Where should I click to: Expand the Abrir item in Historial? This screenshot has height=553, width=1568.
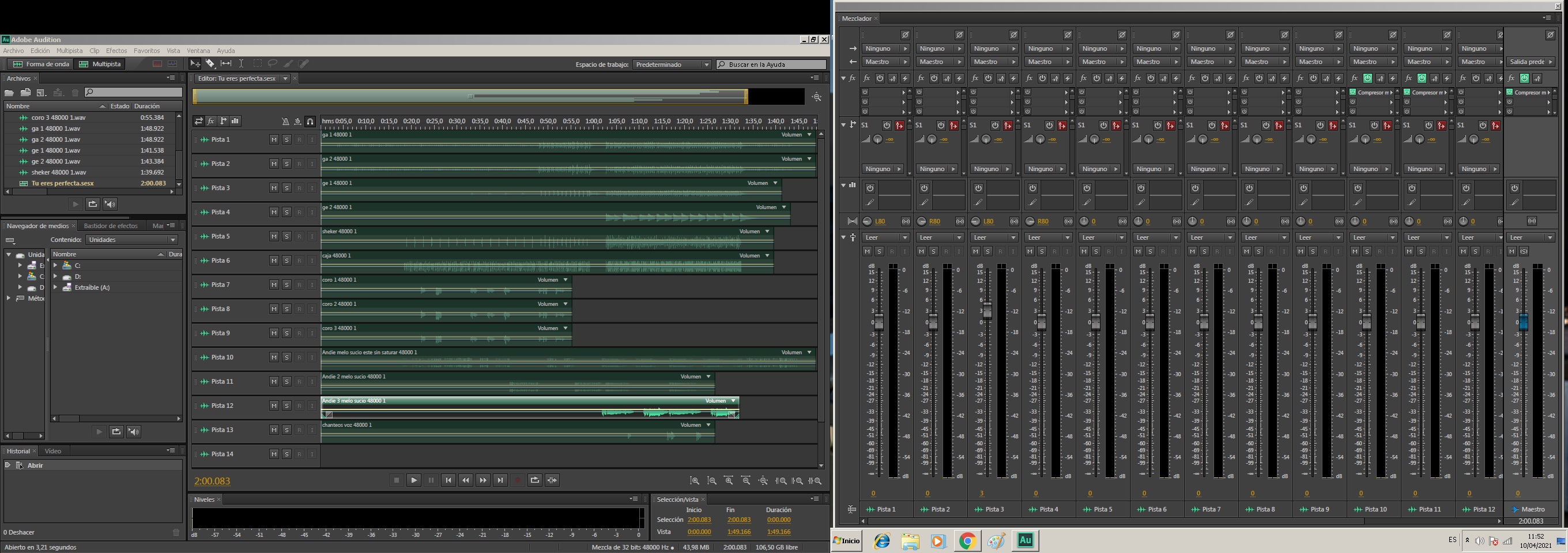pyautogui.click(x=8, y=465)
